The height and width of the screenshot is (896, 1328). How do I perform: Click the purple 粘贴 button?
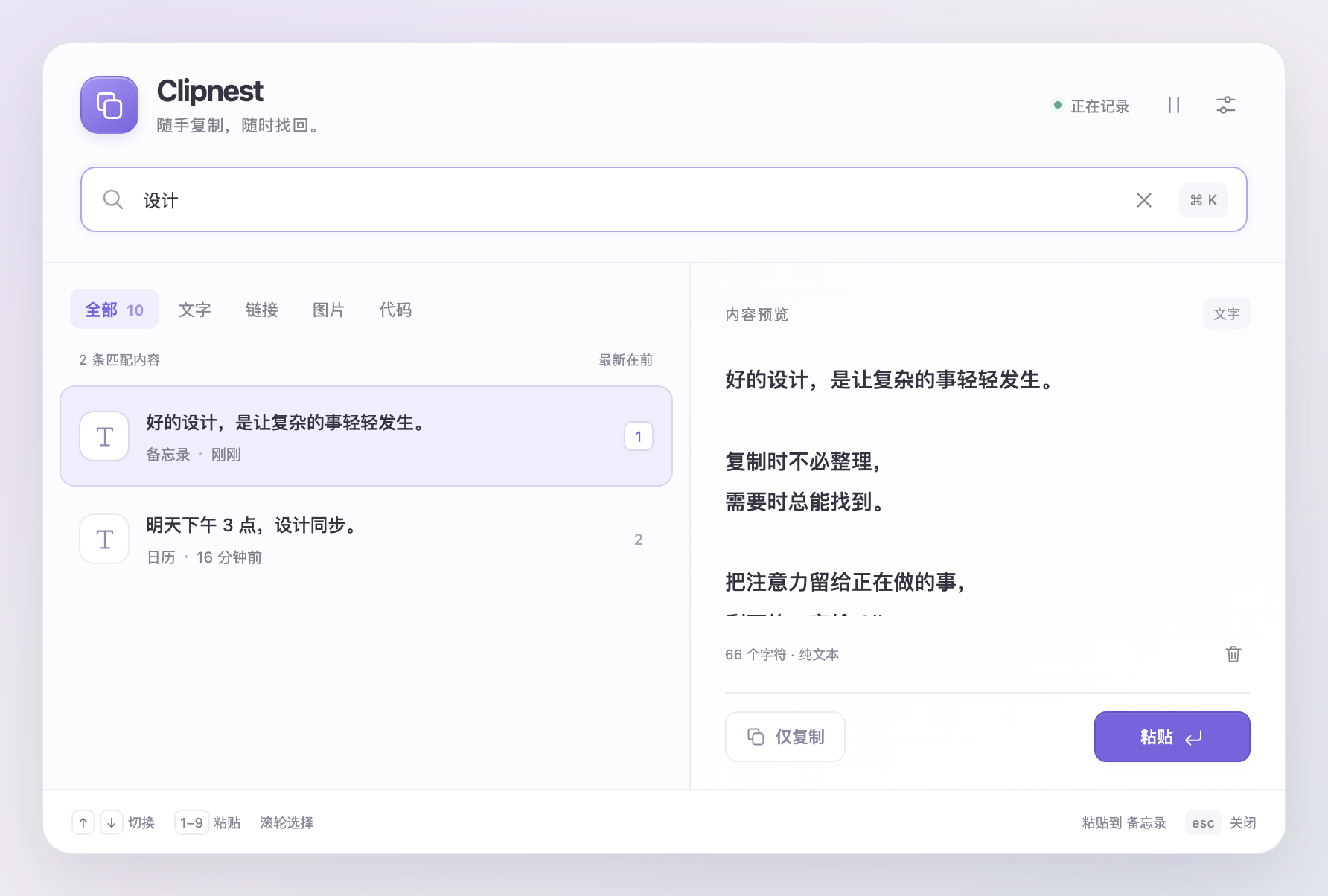point(1172,737)
